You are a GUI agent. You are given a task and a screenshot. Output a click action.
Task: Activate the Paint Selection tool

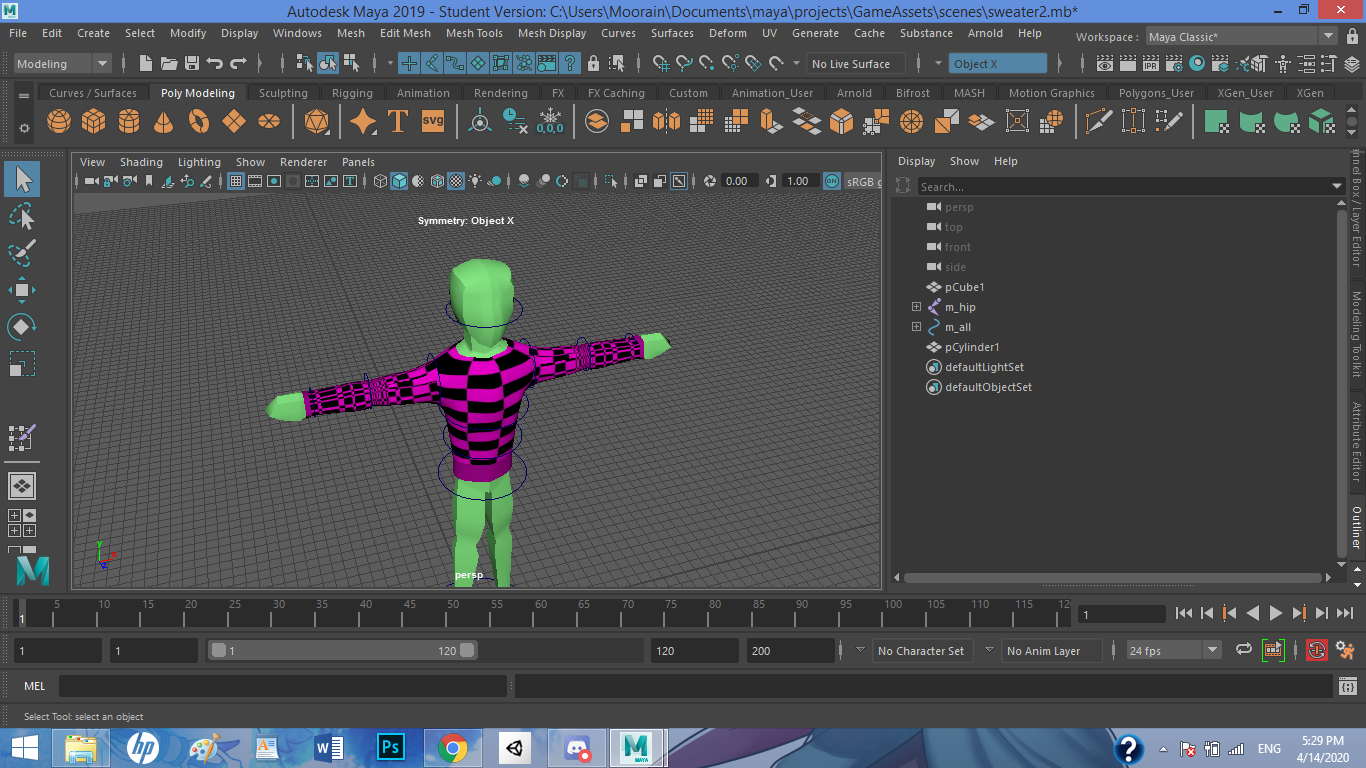pos(22,252)
